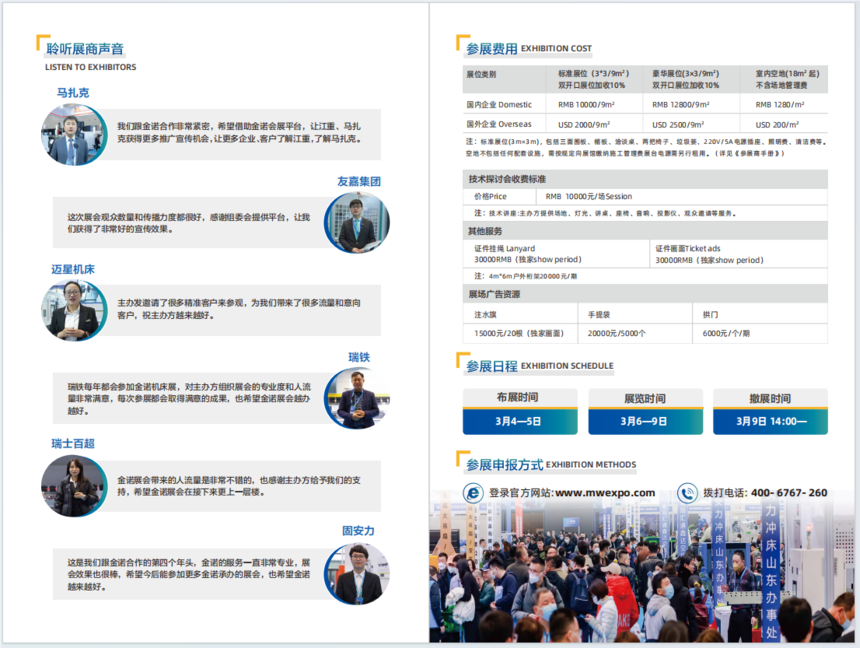Click the 固安力 name label
The width and height of the screenshot is (860, 648).
(358, 531)
